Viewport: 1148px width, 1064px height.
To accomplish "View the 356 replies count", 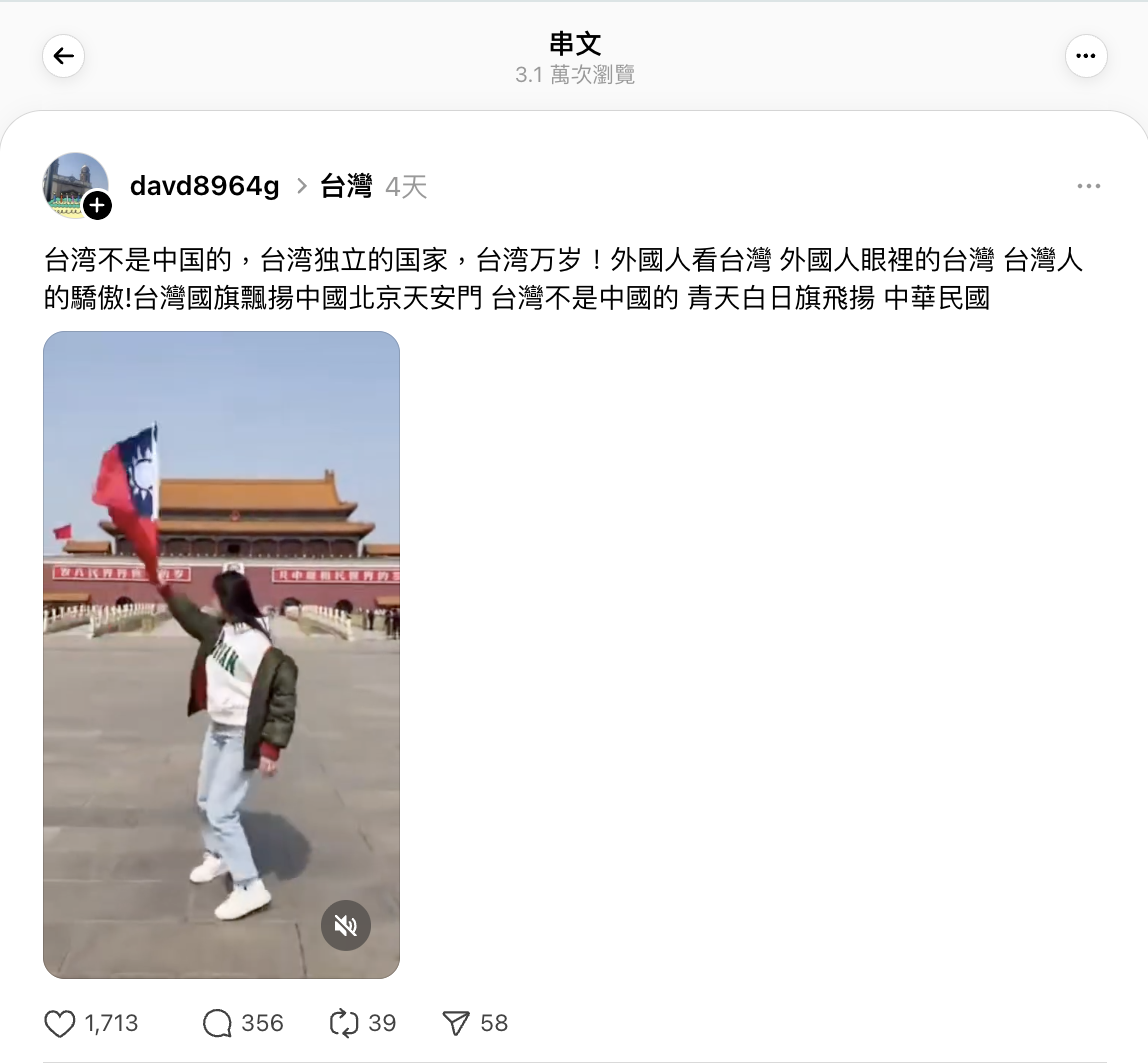I will click(x=262, y=1023).
